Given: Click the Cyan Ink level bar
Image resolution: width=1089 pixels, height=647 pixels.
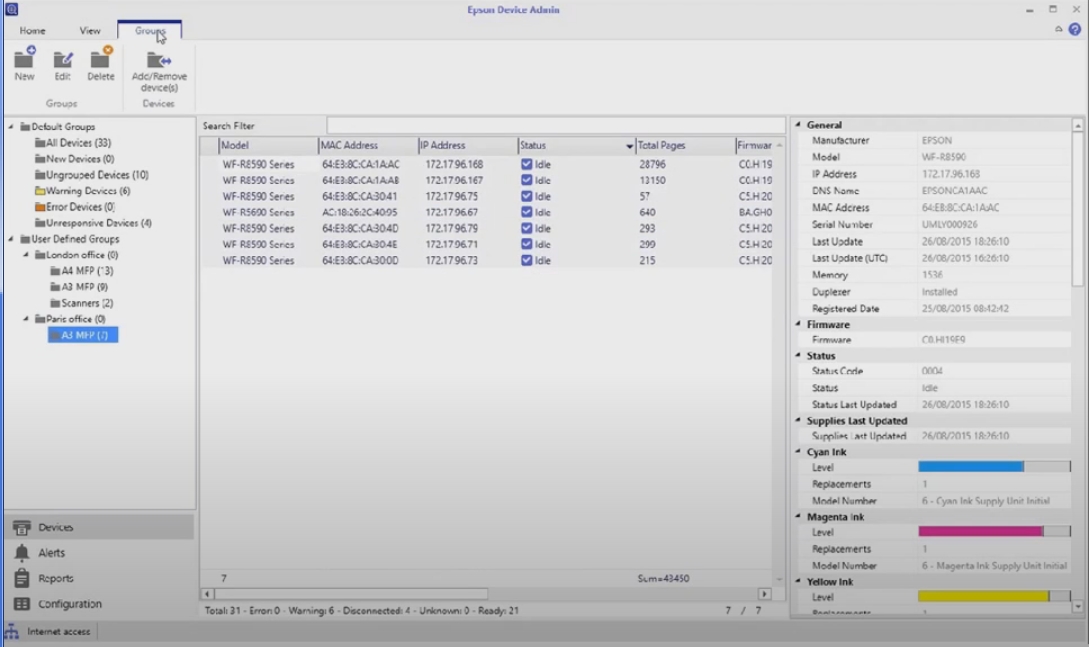Looking at the screenshot, I should [x=993, y=467].
